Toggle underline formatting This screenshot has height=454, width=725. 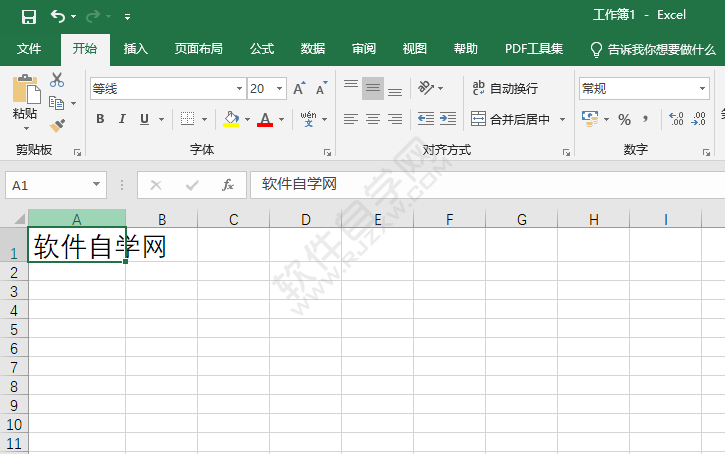pos(144,119)
